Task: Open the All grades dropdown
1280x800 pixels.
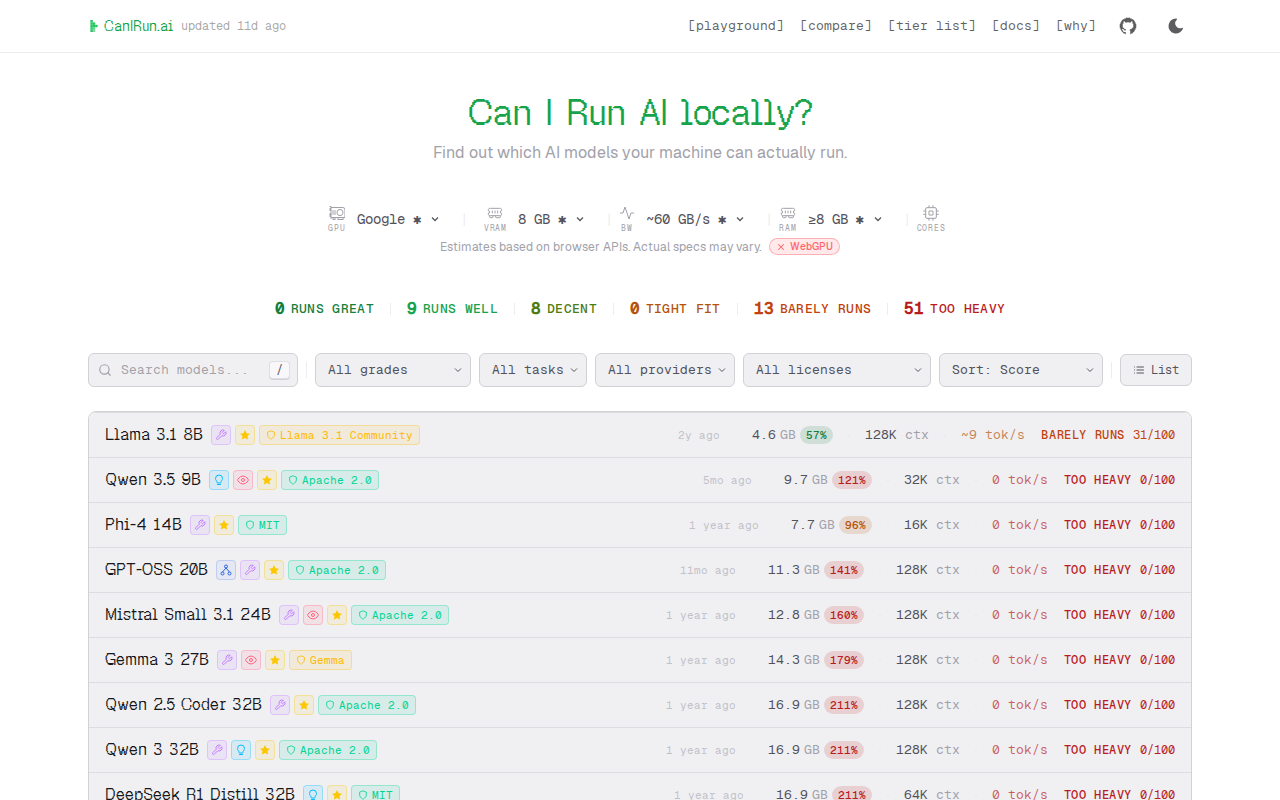Action: click(393, 370)
